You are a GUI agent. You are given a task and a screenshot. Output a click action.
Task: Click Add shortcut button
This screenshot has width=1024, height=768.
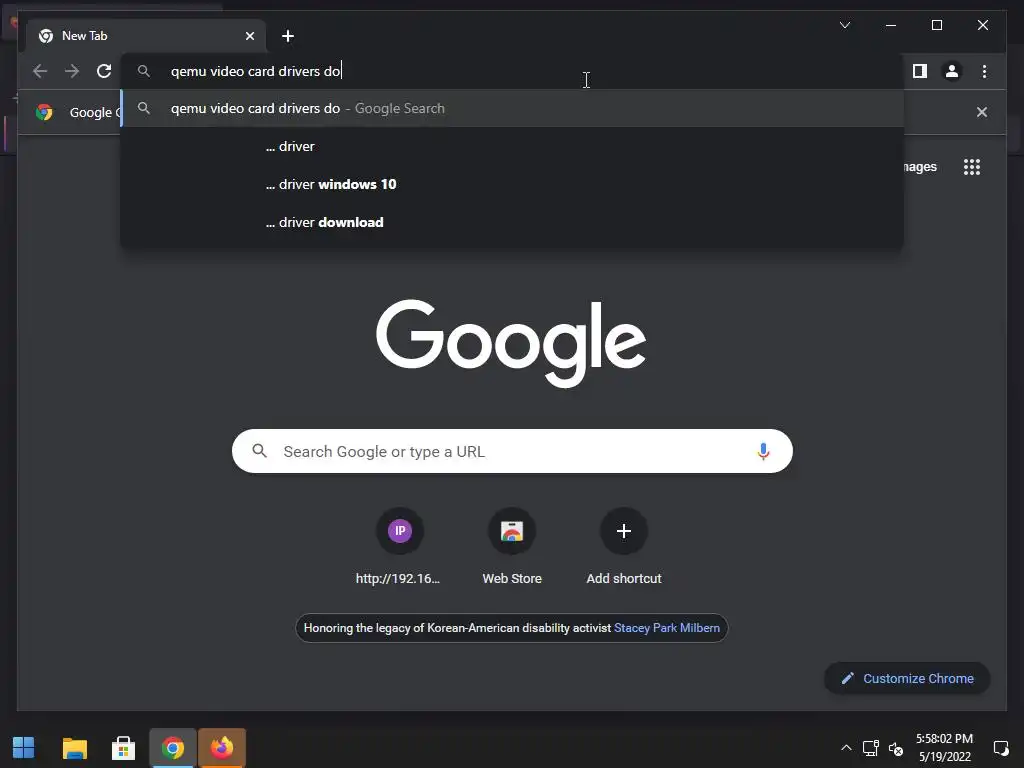624,546
